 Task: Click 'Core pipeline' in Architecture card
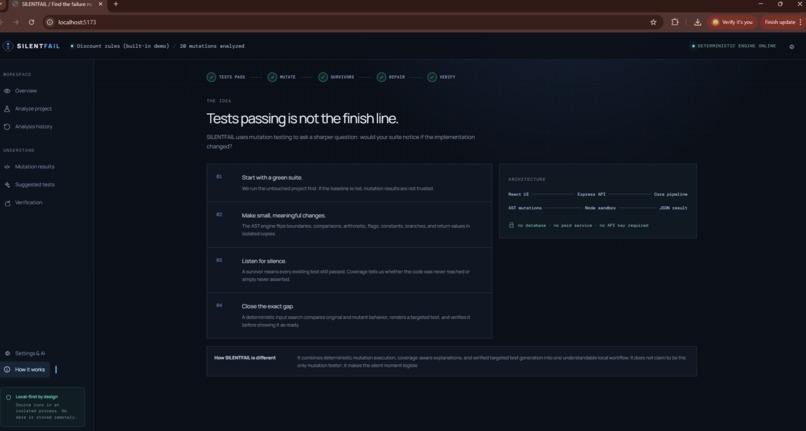click(670, 194)
